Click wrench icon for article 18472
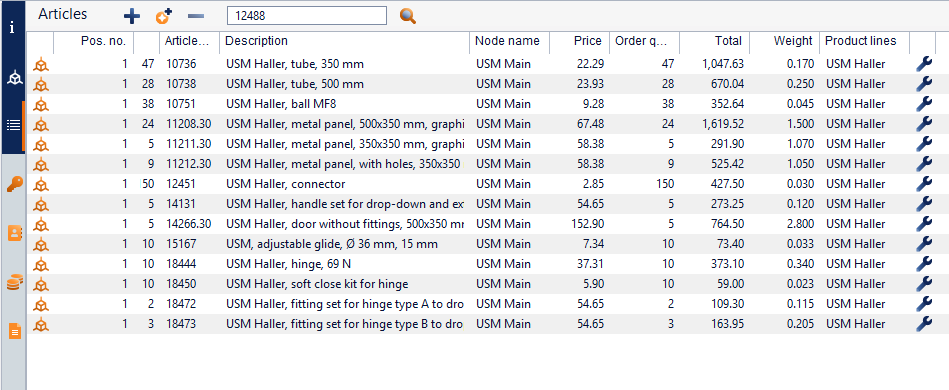The height and width of the screenshot is (390, 949). [x=924, y=303]
